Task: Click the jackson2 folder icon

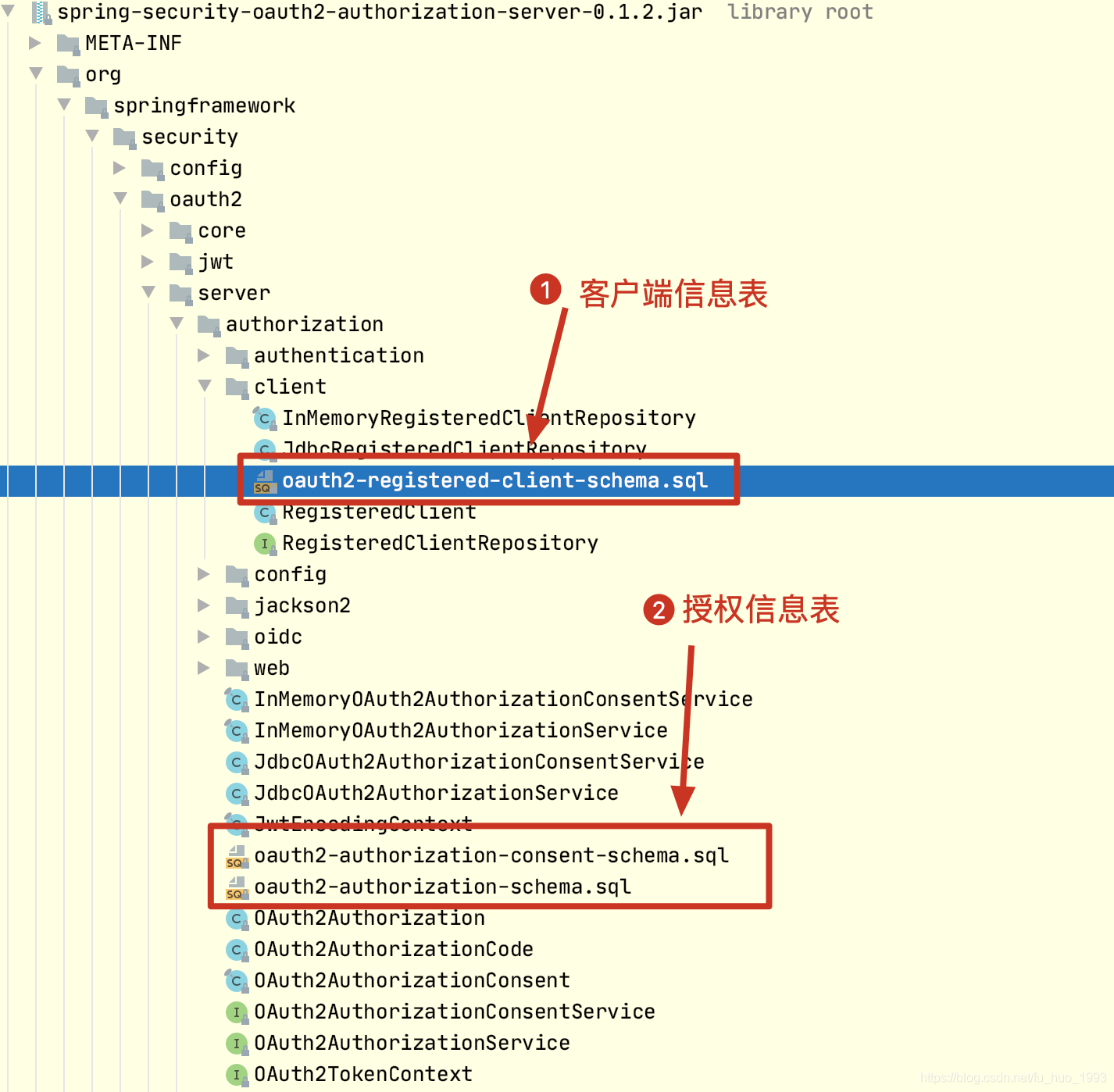Action: (x=237, y=606)
